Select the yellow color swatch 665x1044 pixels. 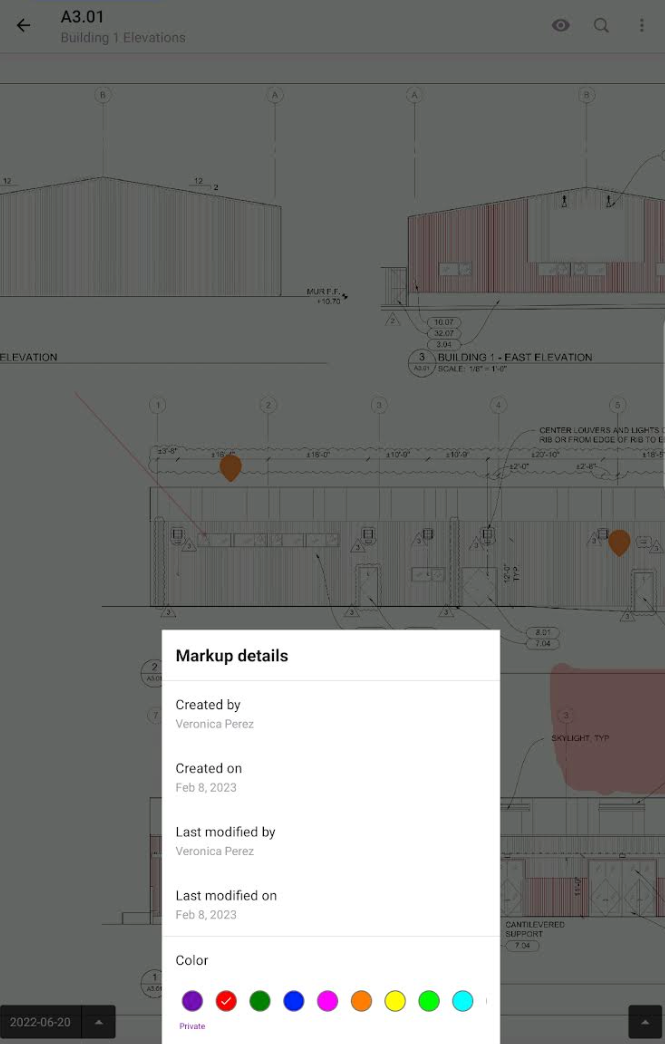395,1001
